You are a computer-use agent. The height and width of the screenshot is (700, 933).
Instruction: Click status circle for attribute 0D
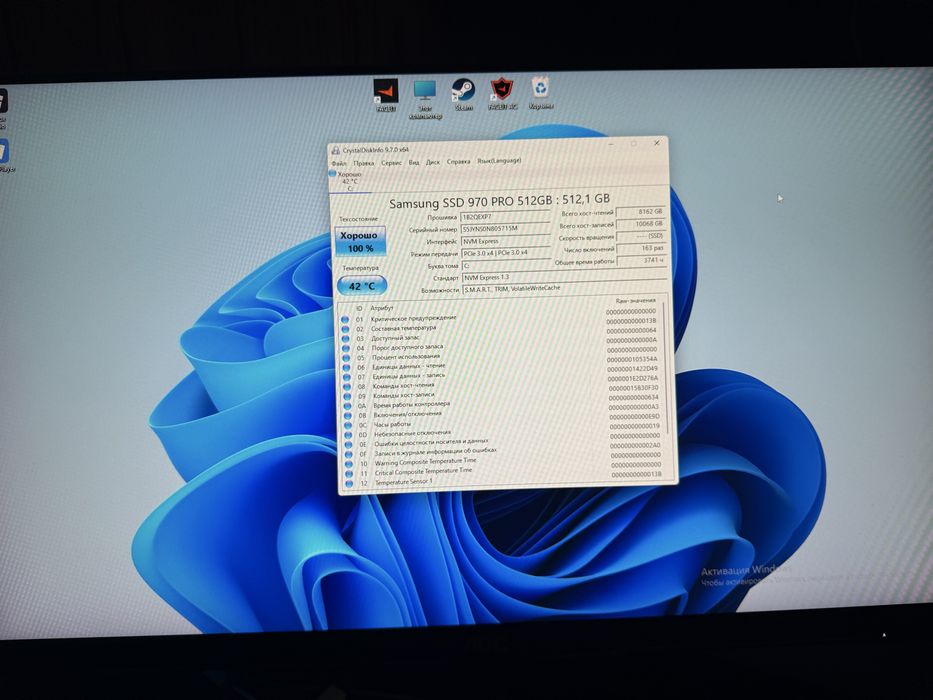point(349,435)
